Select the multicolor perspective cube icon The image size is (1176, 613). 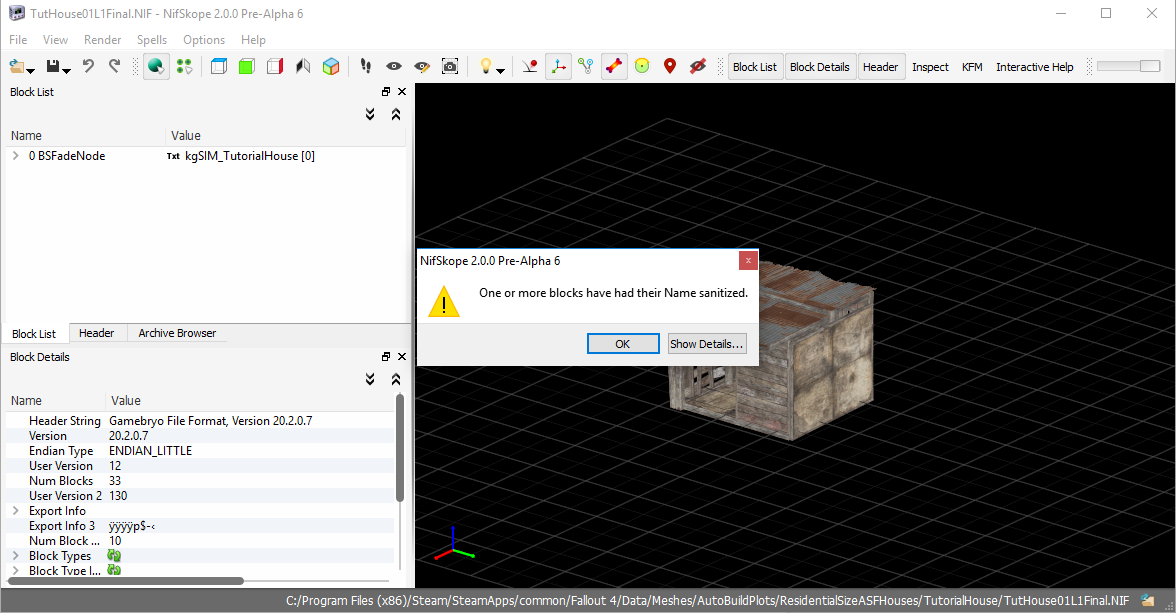click(331, 66)
